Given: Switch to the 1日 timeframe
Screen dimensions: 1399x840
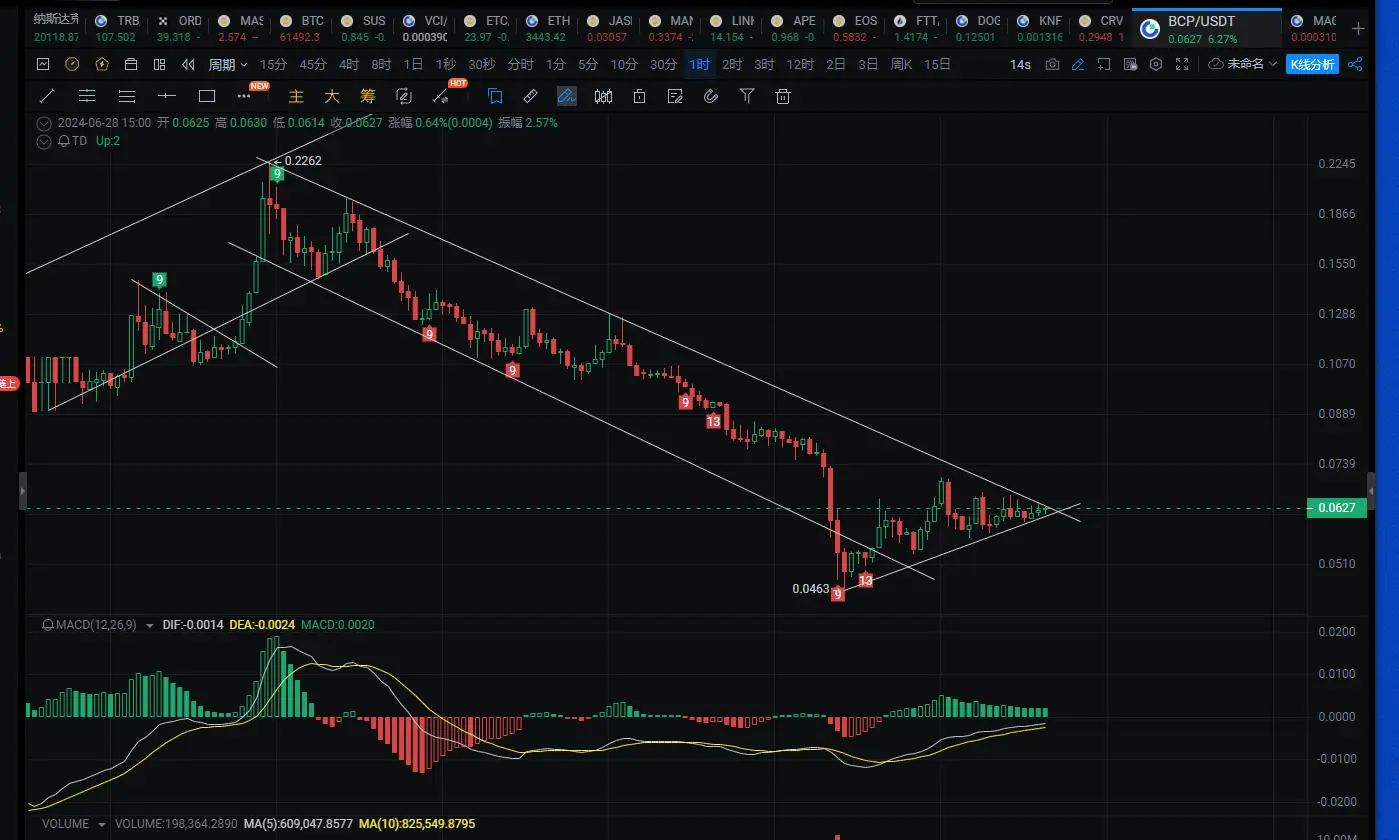Looking at the screenshot, I should [x=413, y=65].
